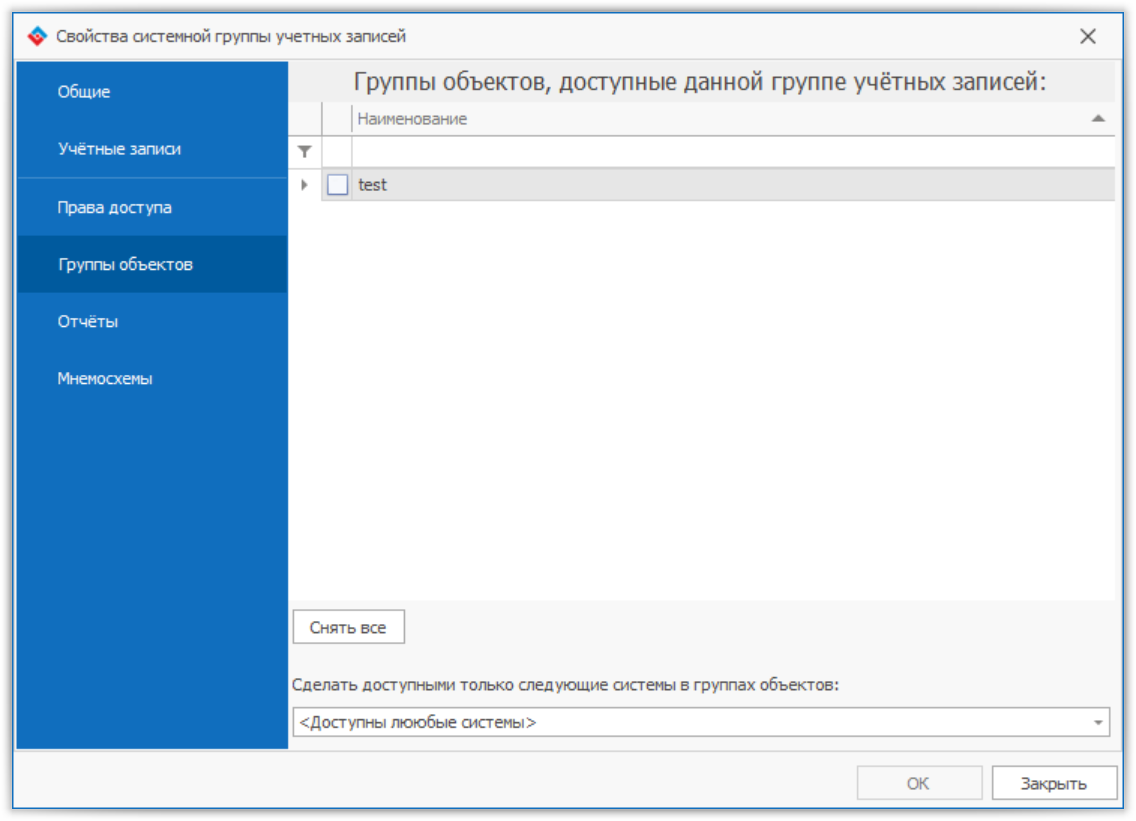Viewport: 1136px width, 821px height.
Task: Close the dialog with the X button
Action: coord(1087,36)
